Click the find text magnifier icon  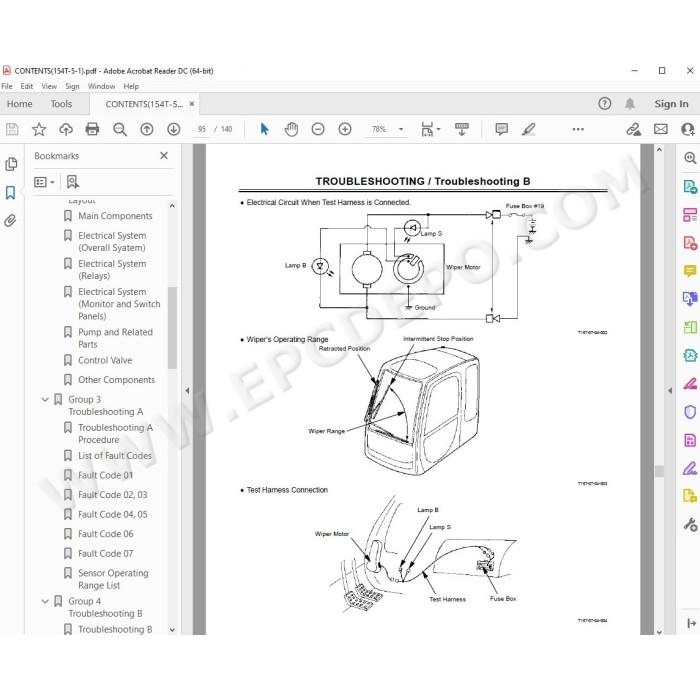click(120, 129)
